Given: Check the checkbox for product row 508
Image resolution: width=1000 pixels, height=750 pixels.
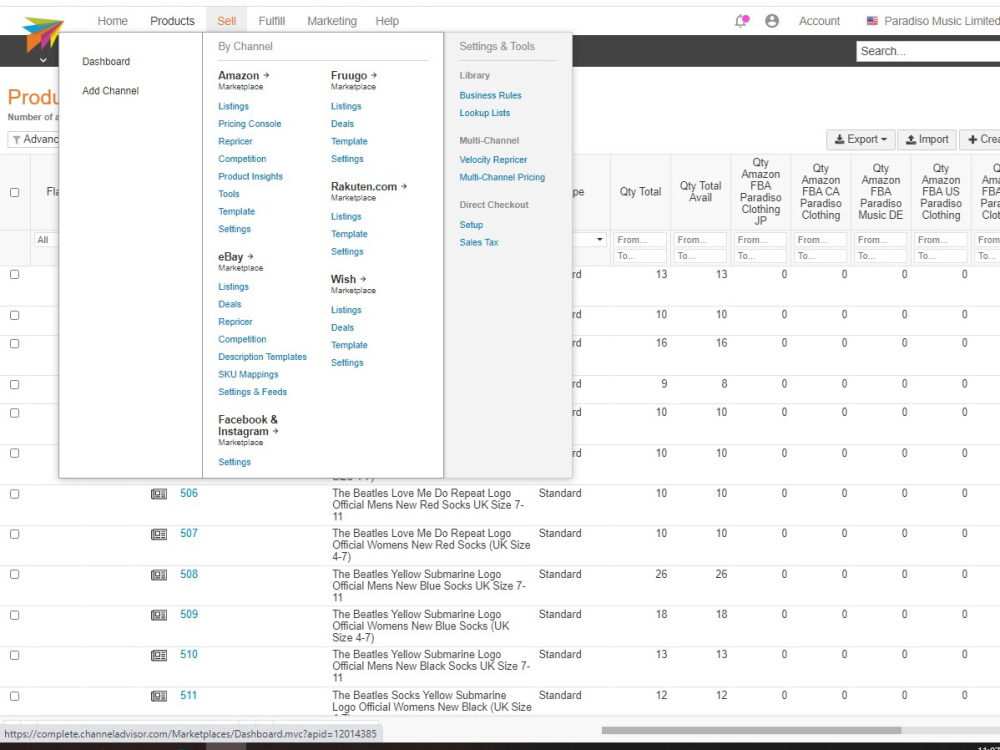Looking at the screenshot, I should point(15,575).
